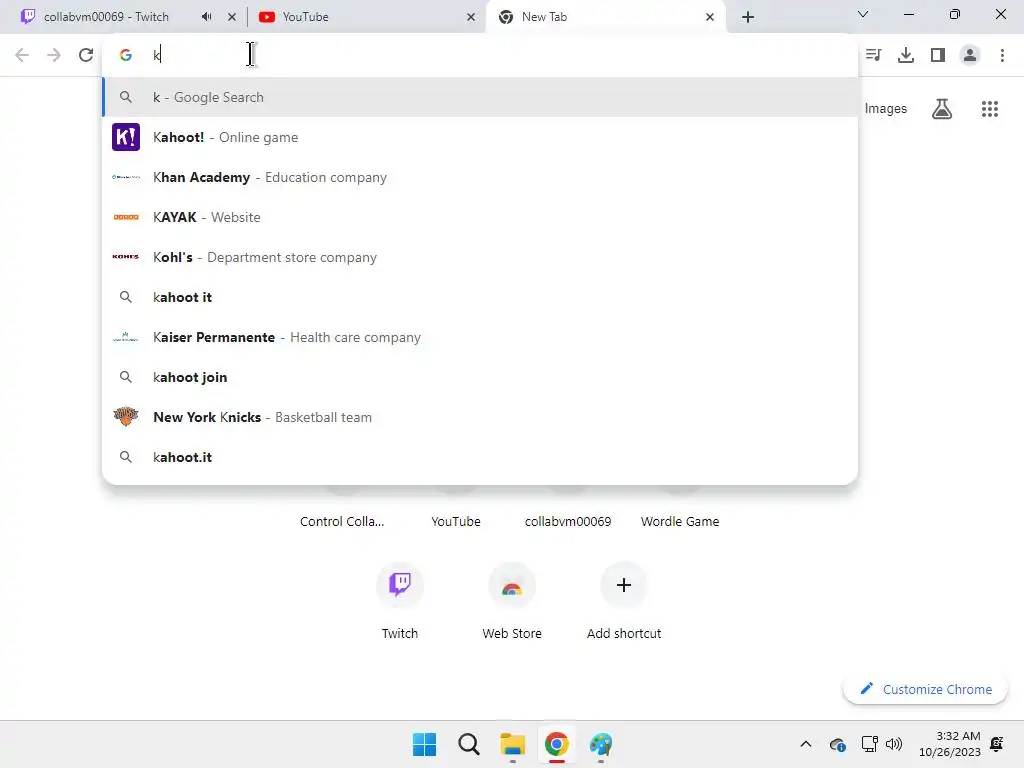
Task: Open the Twitch shortcut icon
Action: 400,584
